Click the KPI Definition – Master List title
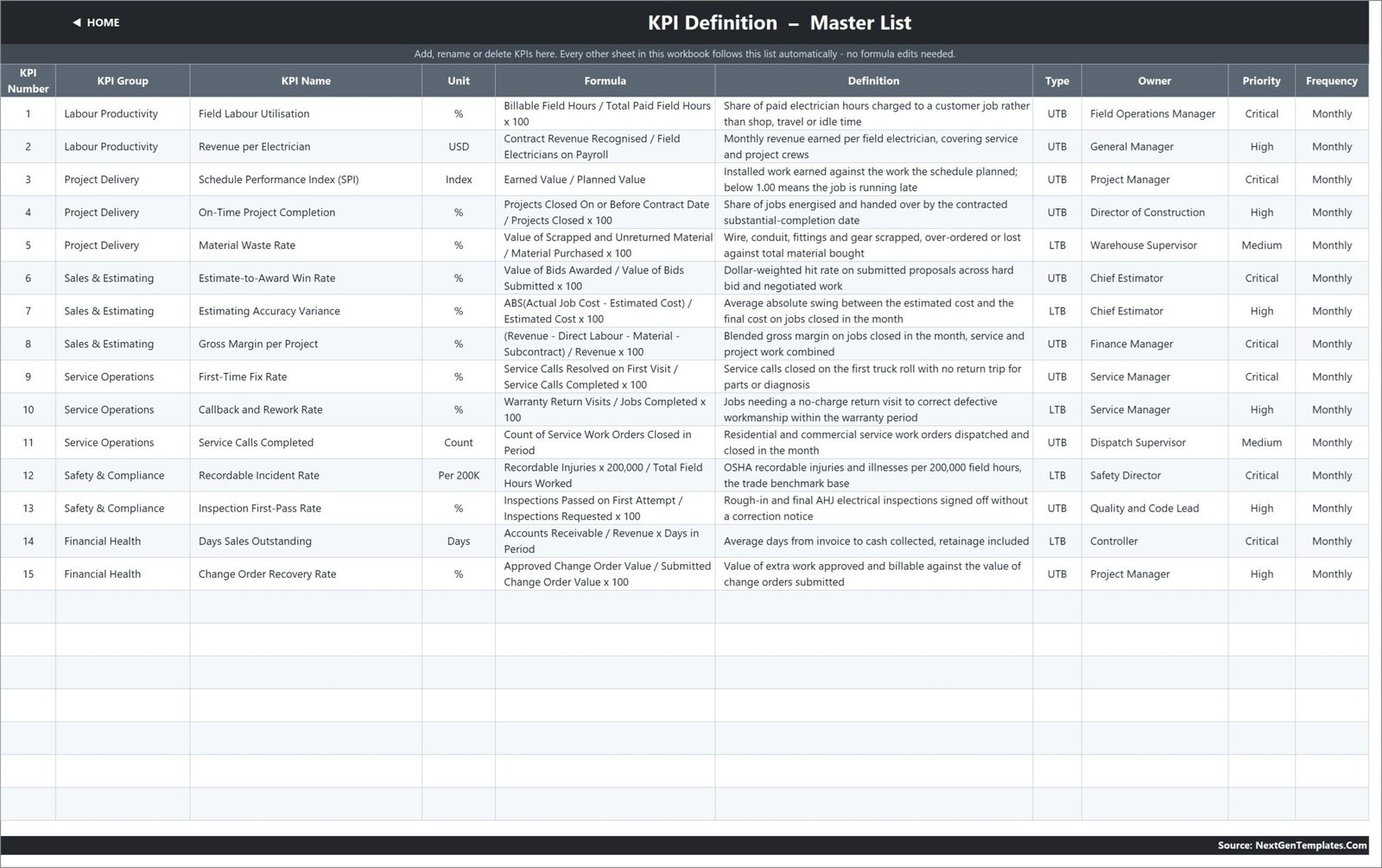This screenshot has height=868, width=1382. (x=779, y=22)
